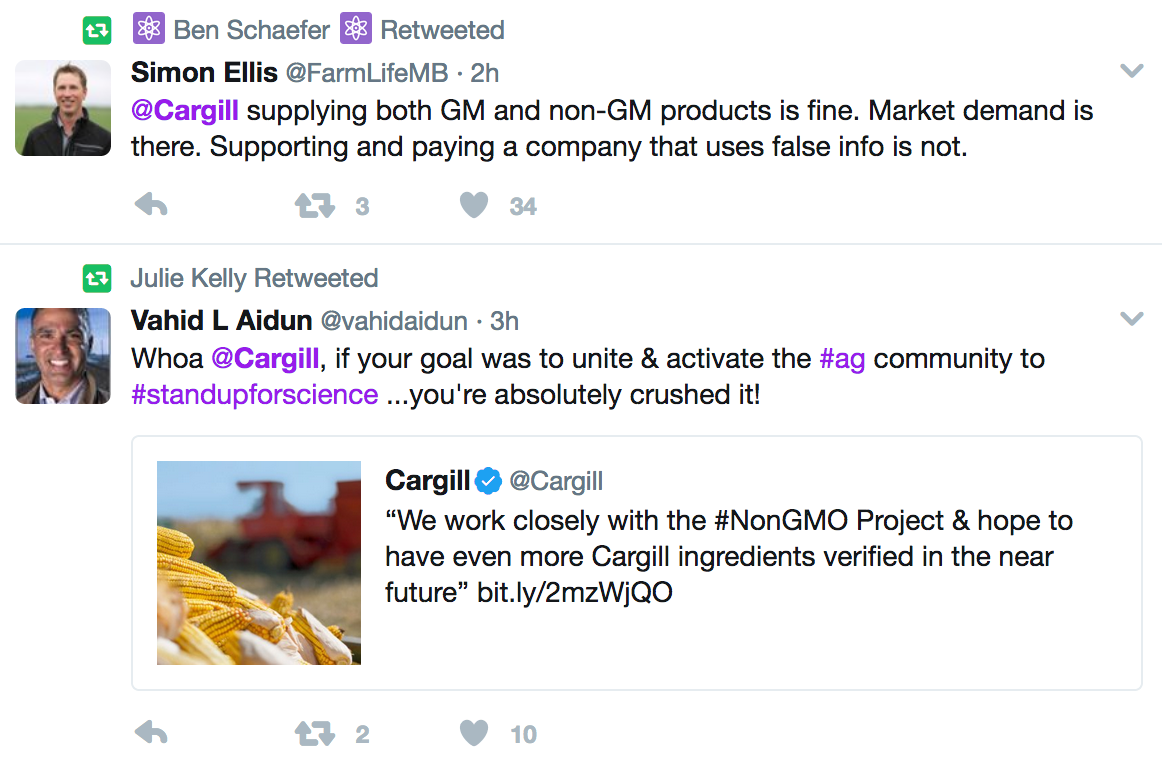
Task: Reply to Vahid L Aidun's tweet
Action: tap(151, 734)
